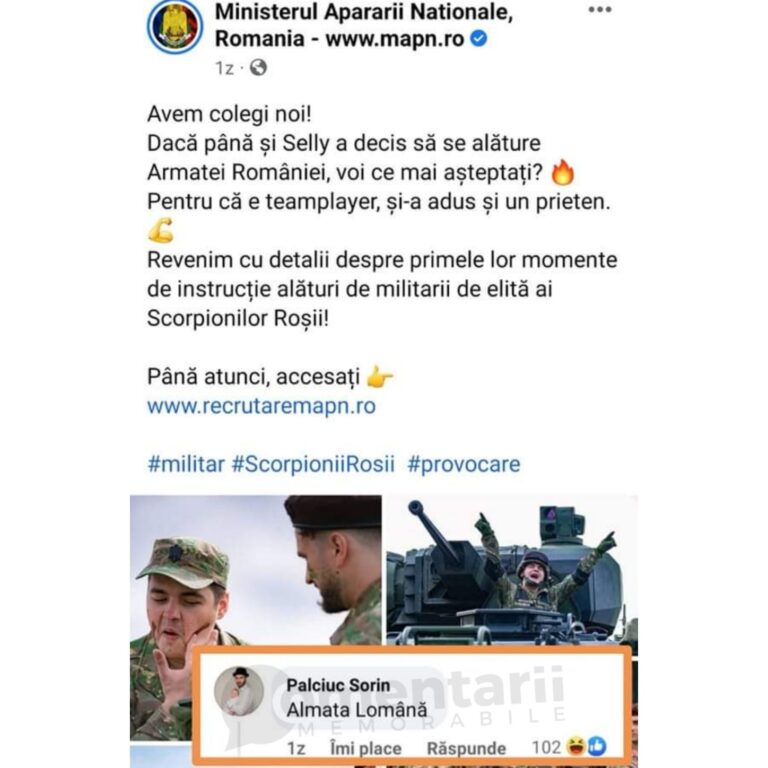The width and height of the screenshot is (768, 768).
Task: Click the globe public privacy icon
Action: tap(258, 68)
